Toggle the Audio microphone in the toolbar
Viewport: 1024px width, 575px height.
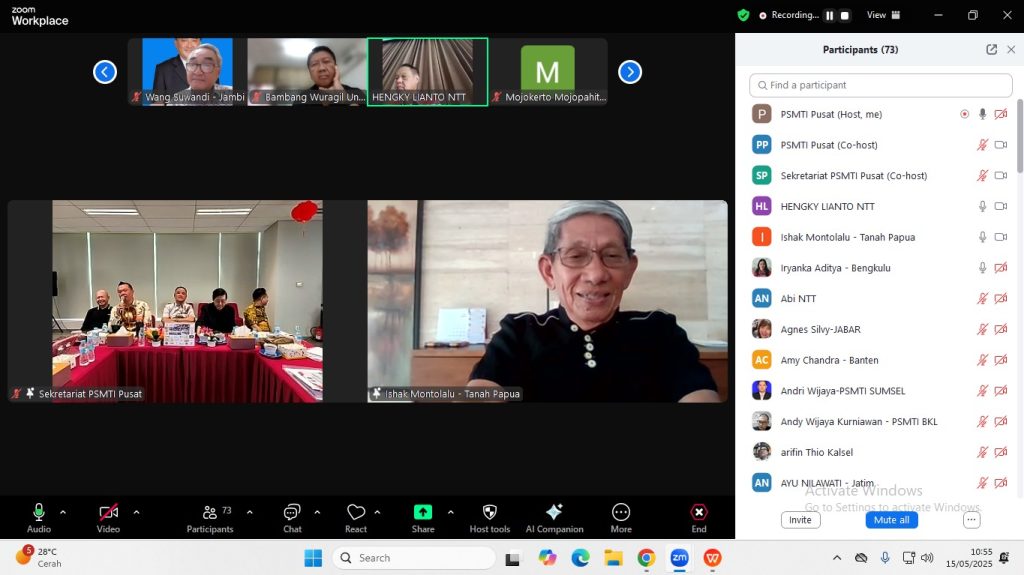tap(39, 518)
